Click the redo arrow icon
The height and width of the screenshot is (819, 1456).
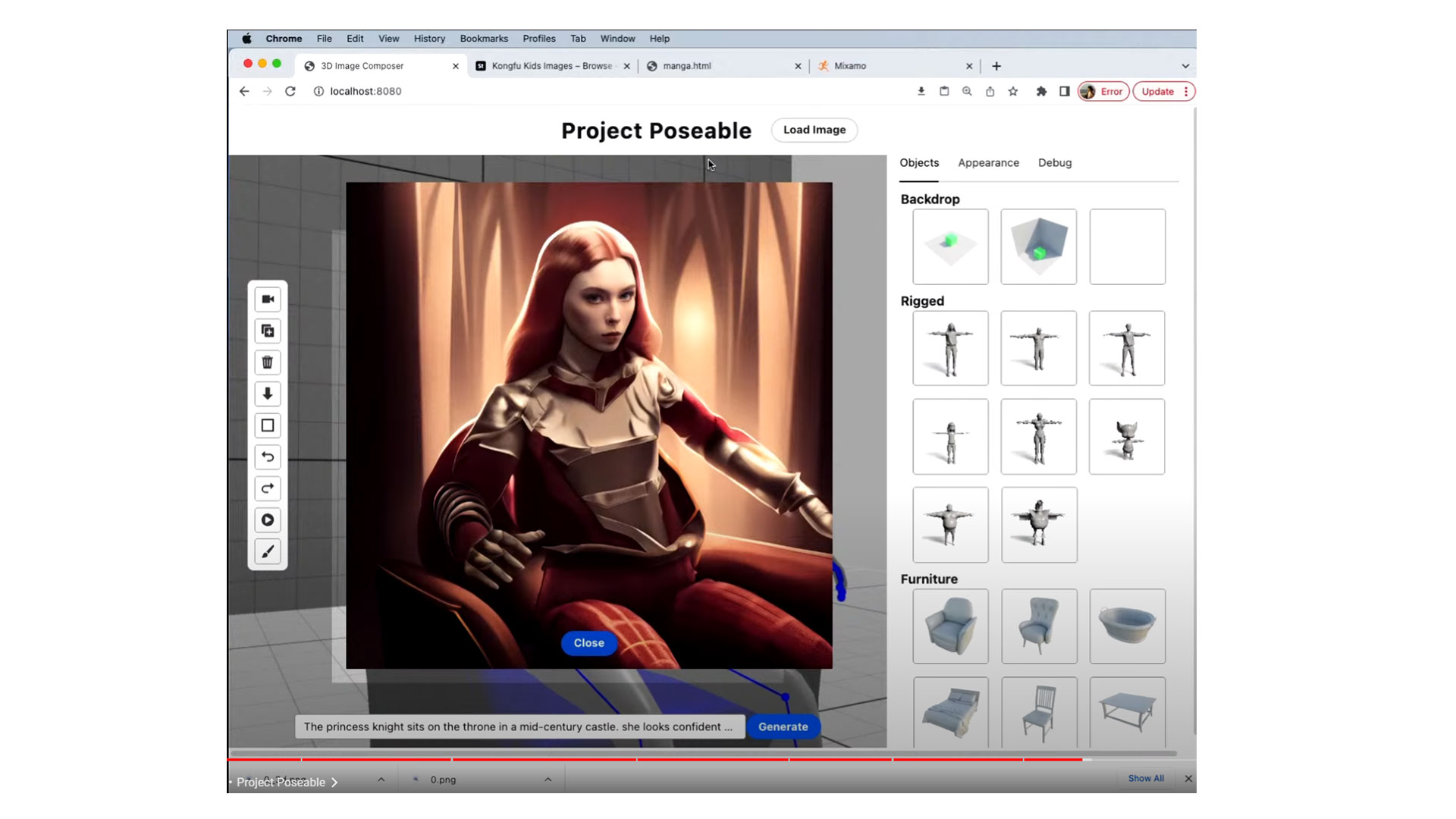coord(268,488)
